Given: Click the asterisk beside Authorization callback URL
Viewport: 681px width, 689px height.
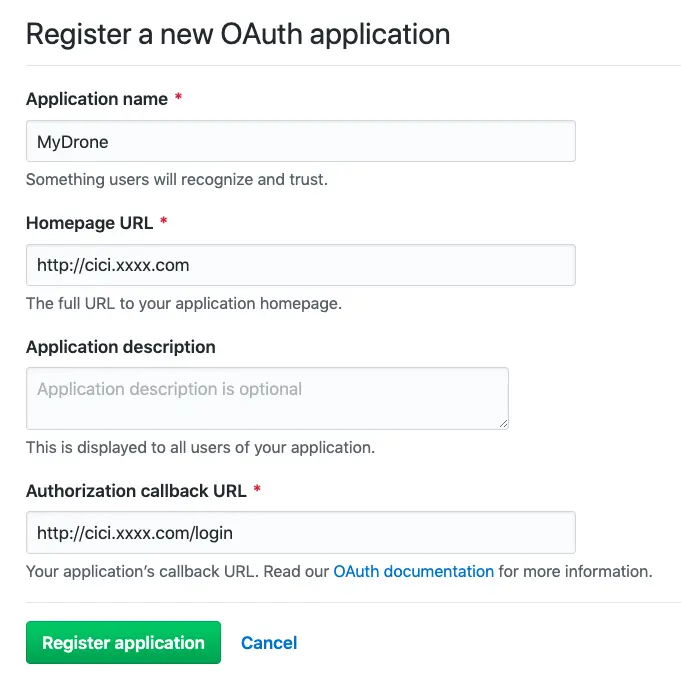Looking at the screenshot, I should [x=257, y=490].
